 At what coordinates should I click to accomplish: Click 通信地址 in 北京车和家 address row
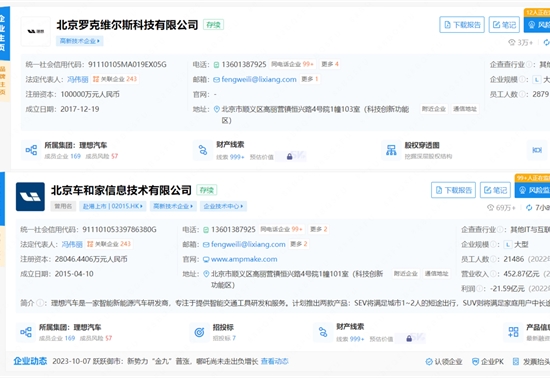[x=436, y=274]
